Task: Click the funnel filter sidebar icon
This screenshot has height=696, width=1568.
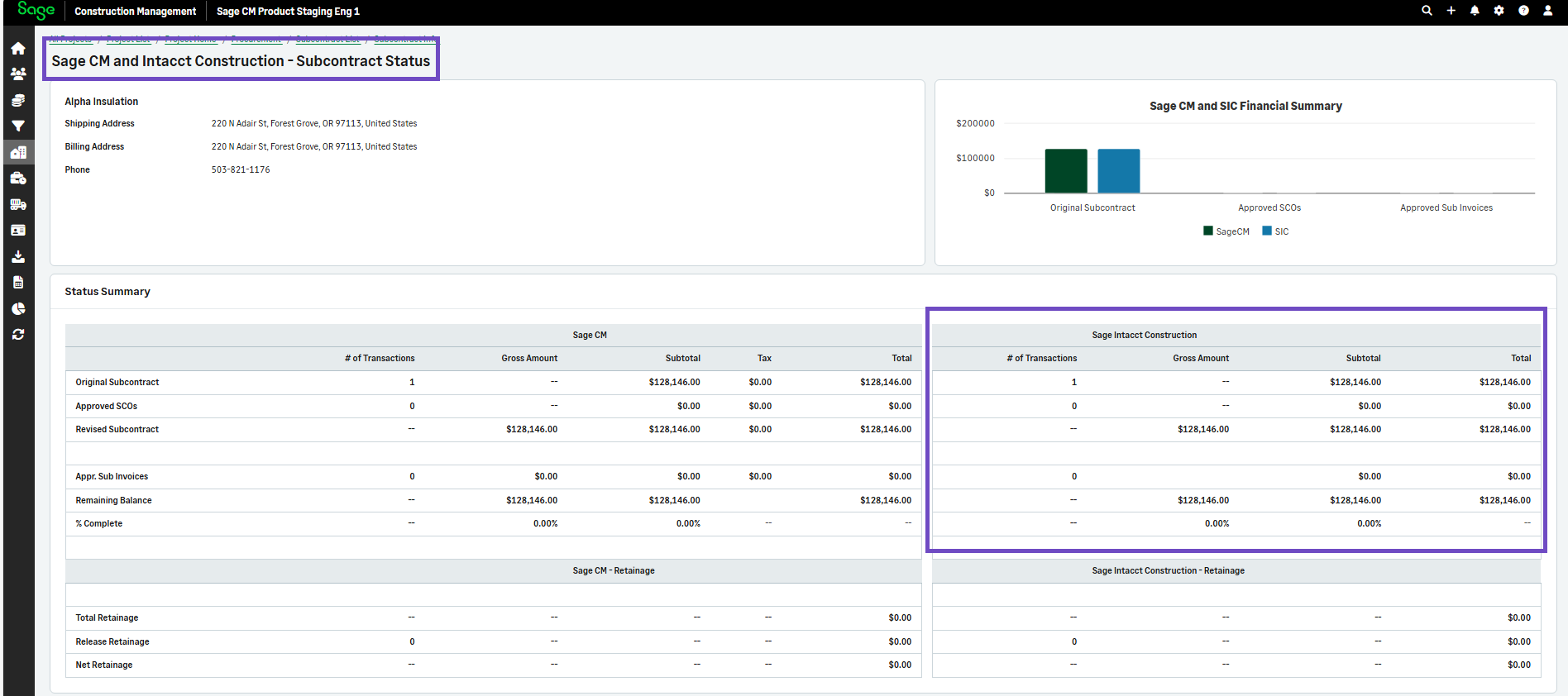Action: pyautogui.click(x=18, y=126)
